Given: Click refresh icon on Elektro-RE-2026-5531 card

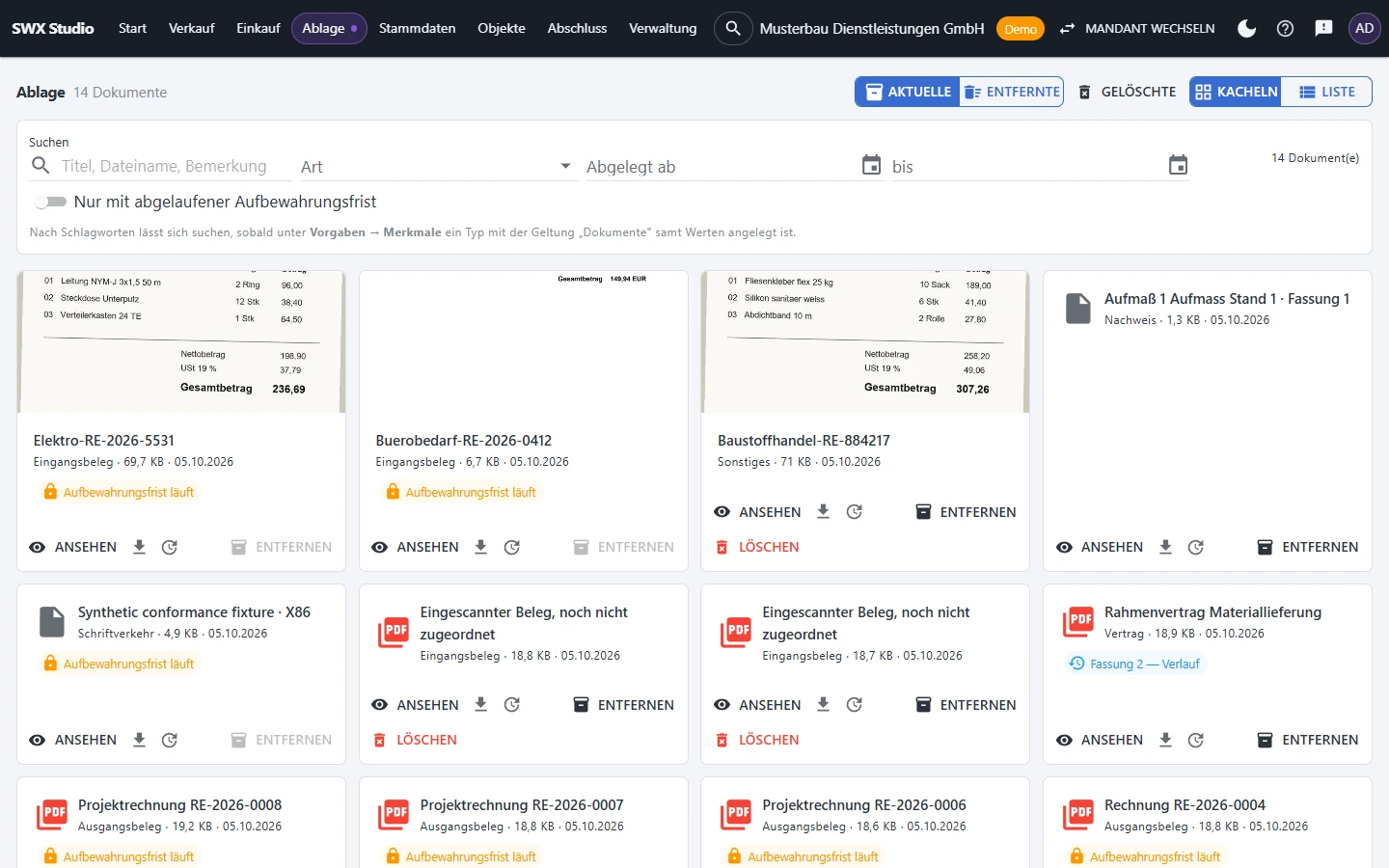Looking at the screenshot, I should (x=170, y=547).
